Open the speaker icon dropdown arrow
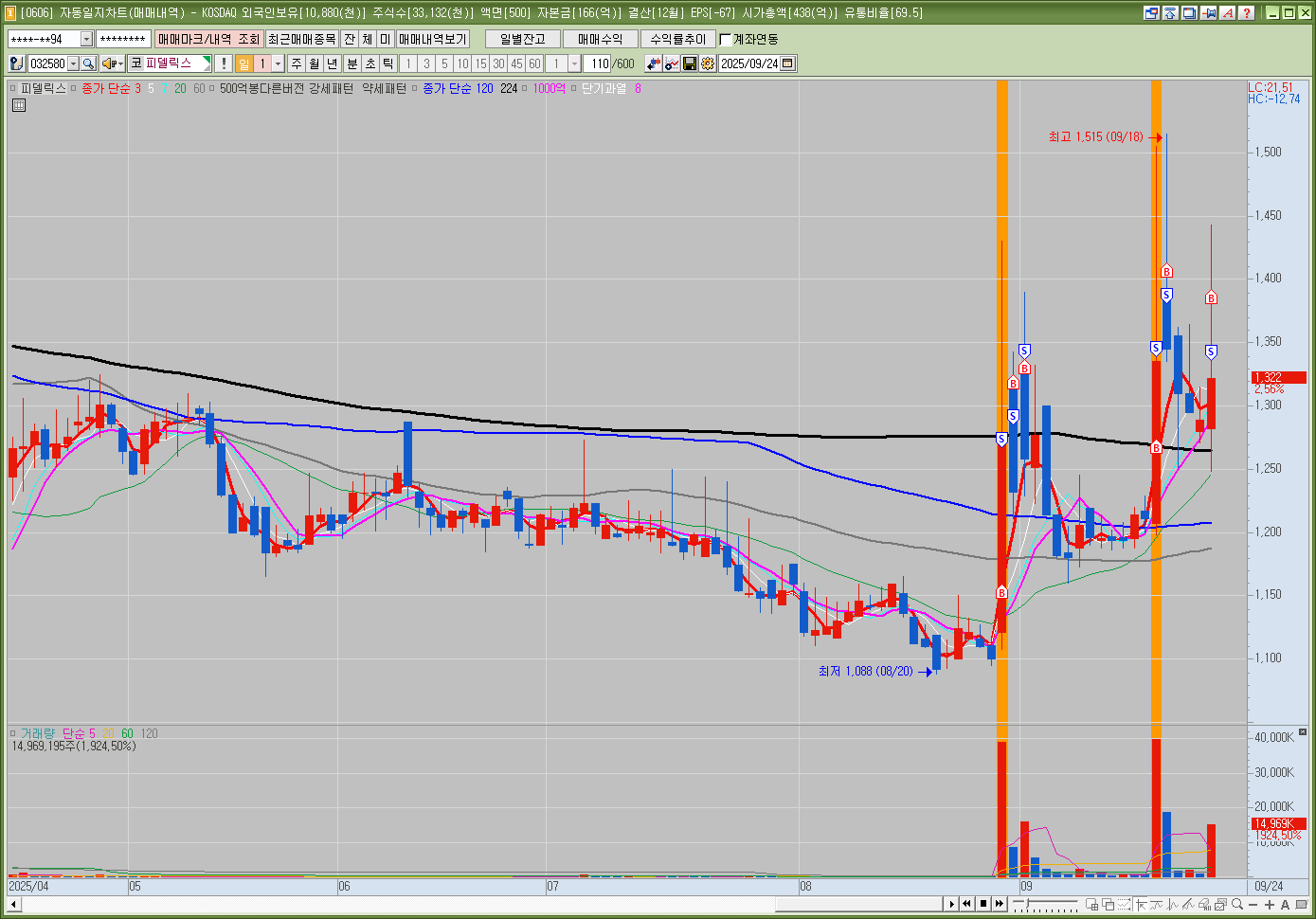Image resolution: width=1316 pixels, height=919 pixels. 120,63
